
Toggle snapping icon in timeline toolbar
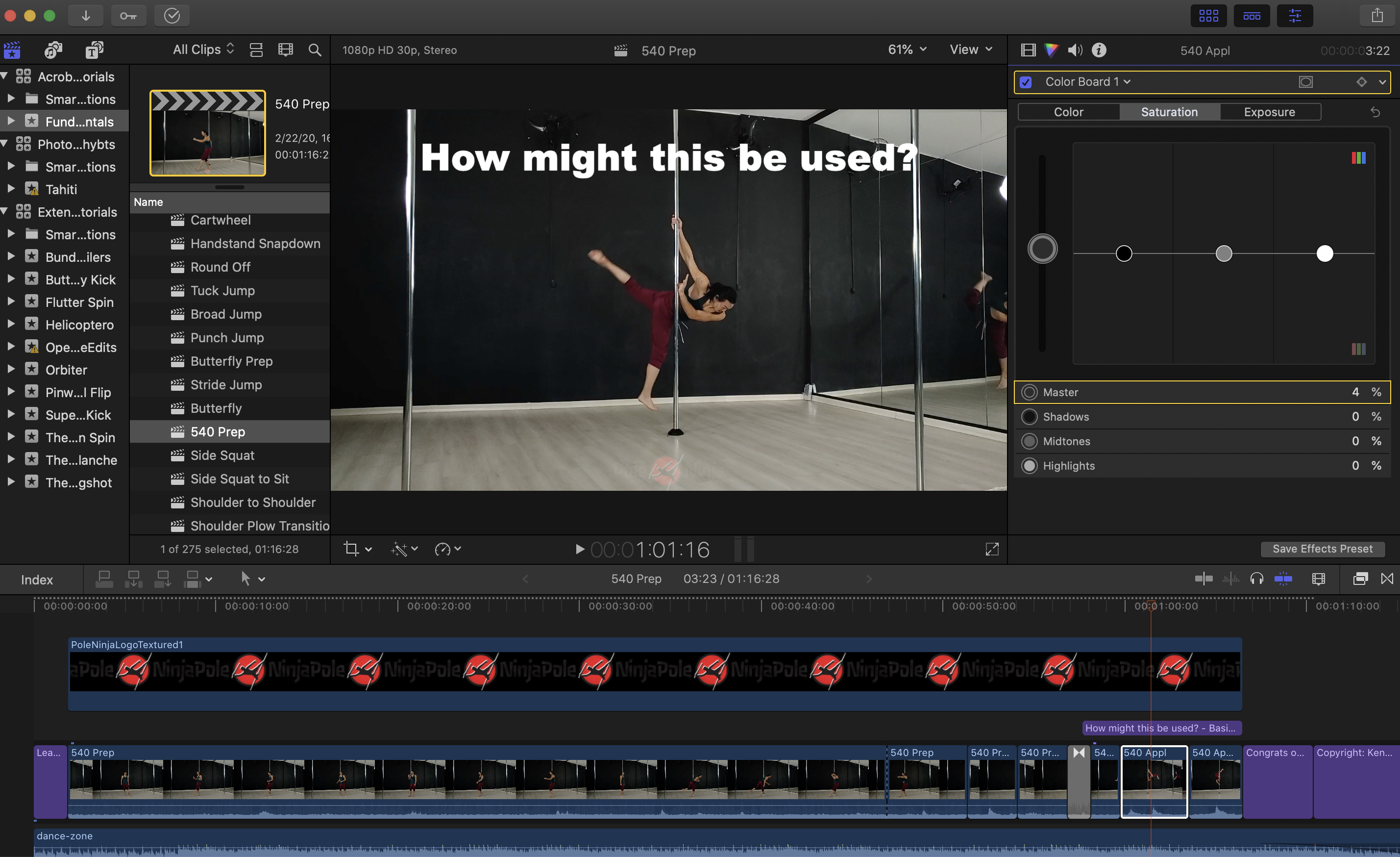pos(1283,579)
